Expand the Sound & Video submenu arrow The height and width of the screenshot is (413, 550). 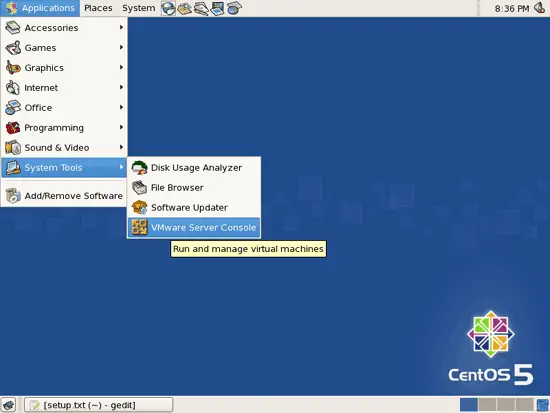121,147
